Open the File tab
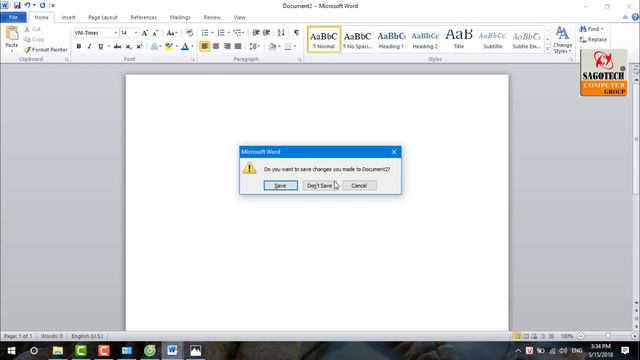Viewport: 640px width, 360px height. (x=13, y=17)
